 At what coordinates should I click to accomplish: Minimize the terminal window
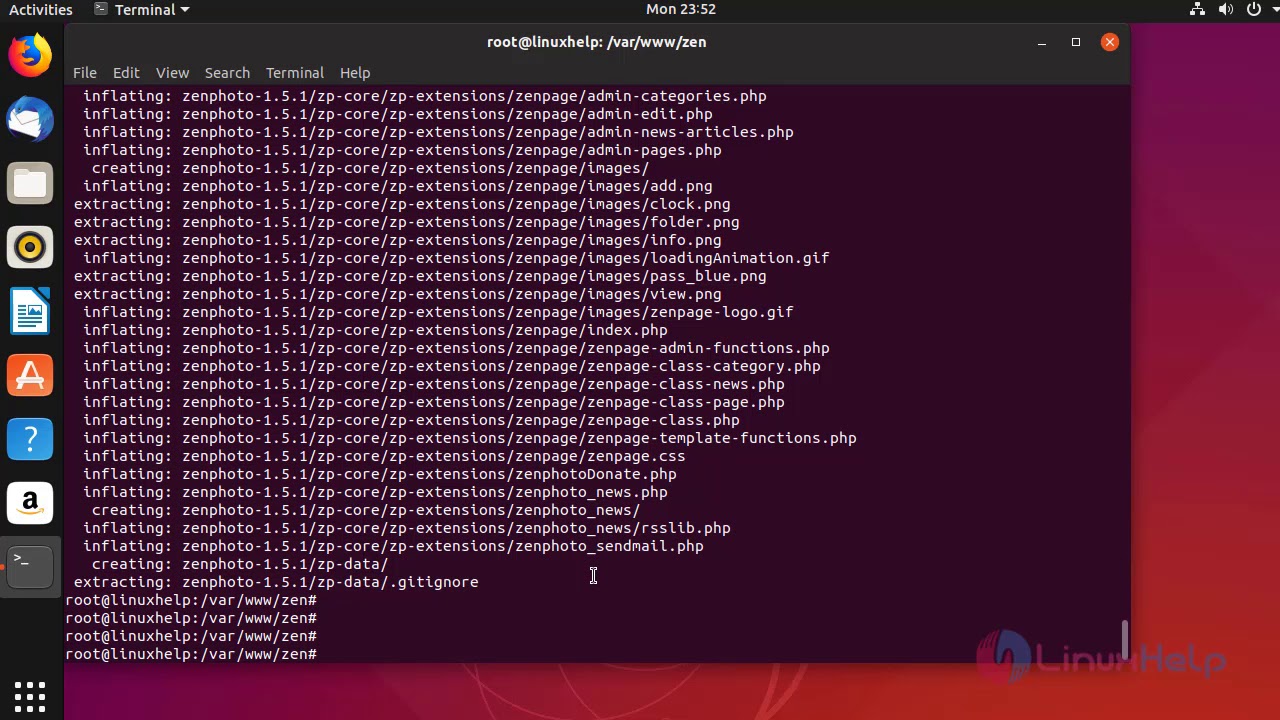click(1042, 42)
